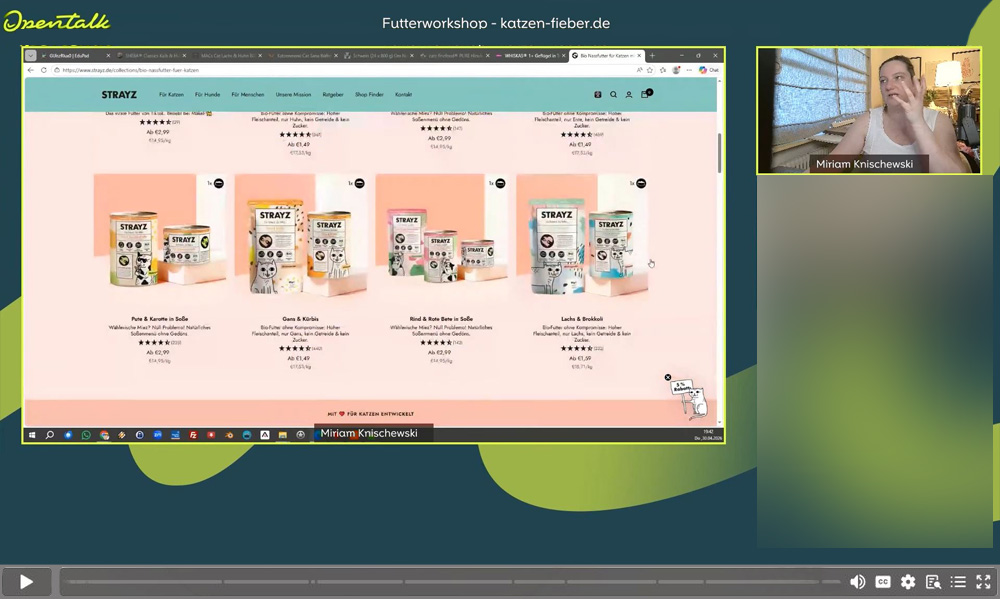1000x599 pixels.
Task: Open Für Katzen menu on STRAYZ
Action: pyautogui.click(x=171, y=94)
